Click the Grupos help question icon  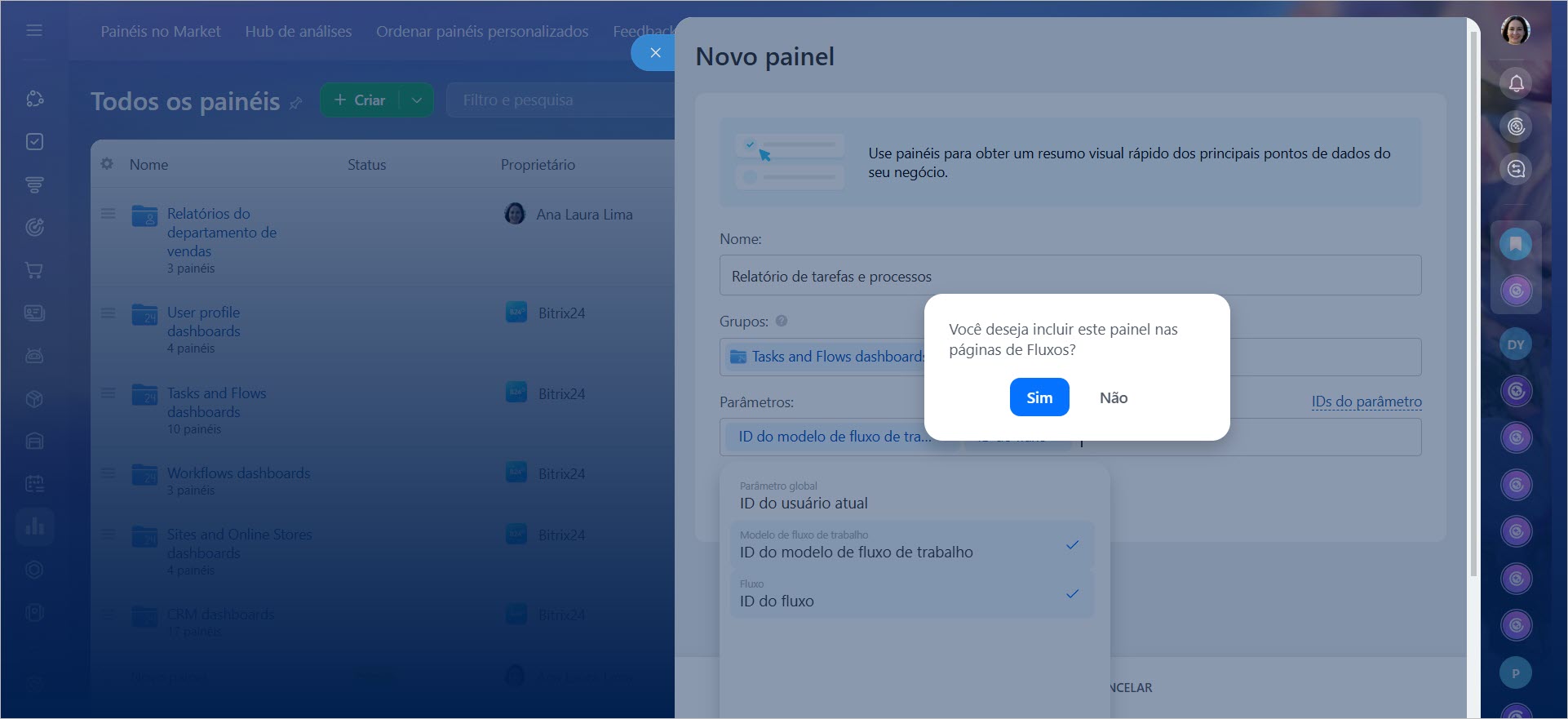pos(782,322)
